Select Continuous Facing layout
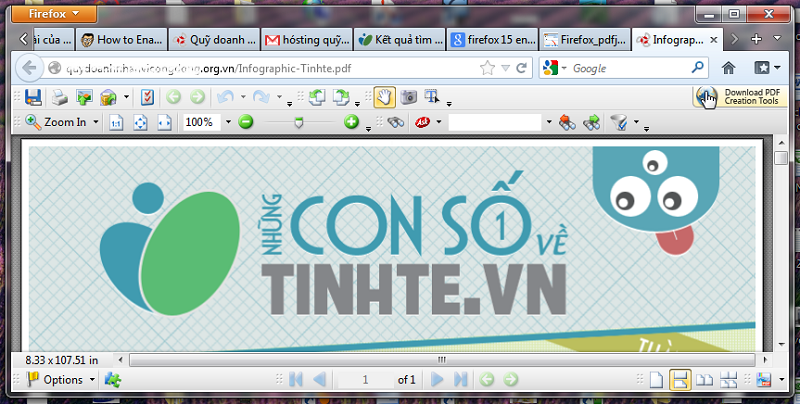The width and height of the screenshot is (800, 404). tap(728, 380)
